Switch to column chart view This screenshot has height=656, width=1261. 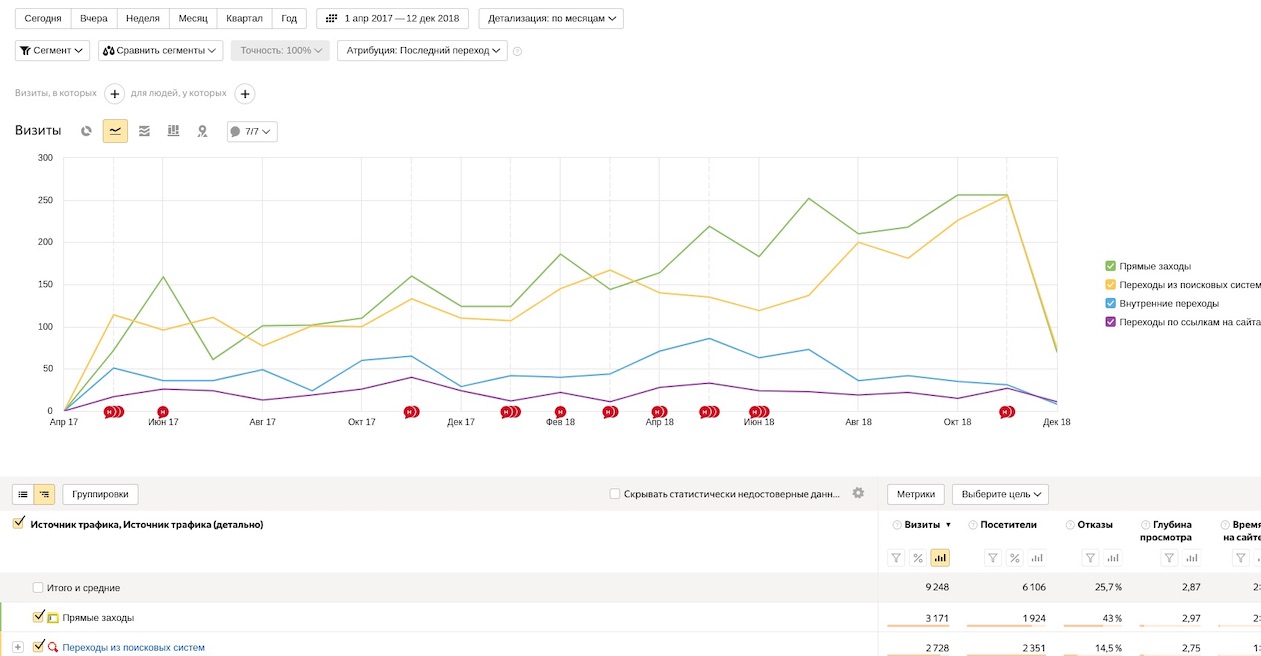click(173, 131)
